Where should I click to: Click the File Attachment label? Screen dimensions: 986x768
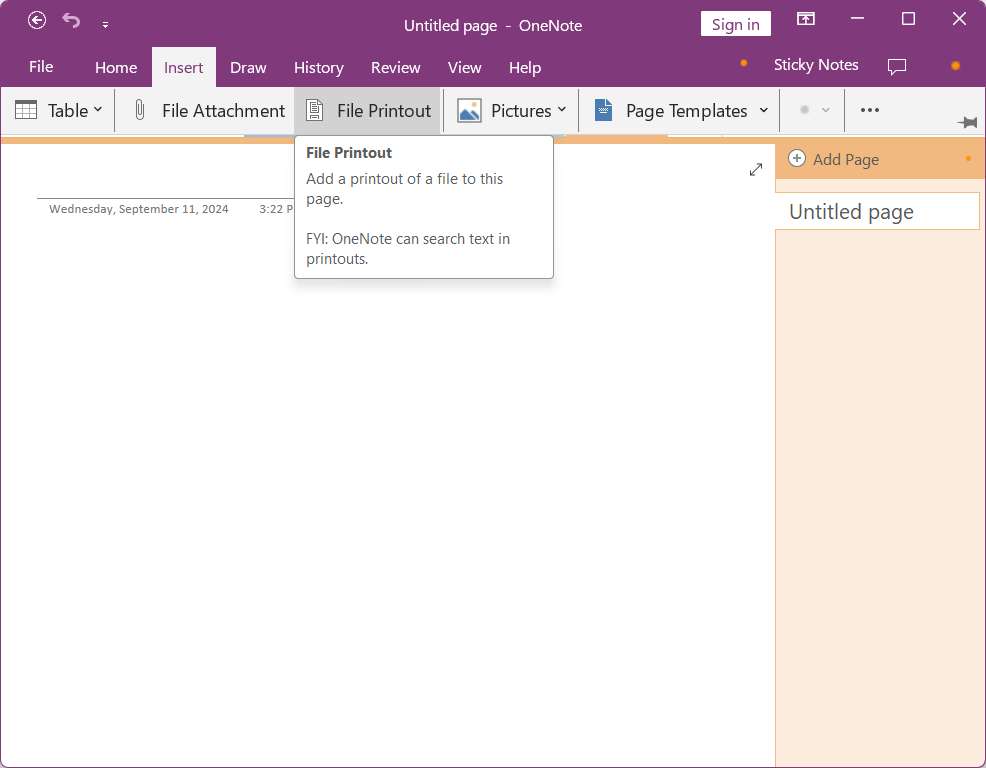tap(223, 111)
